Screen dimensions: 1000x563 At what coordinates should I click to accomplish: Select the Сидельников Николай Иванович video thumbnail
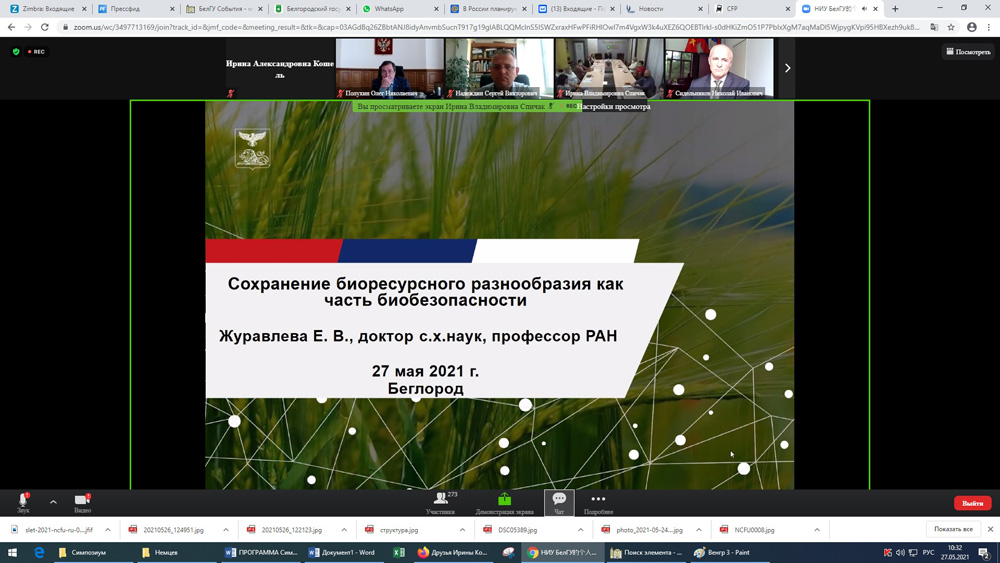719,68
